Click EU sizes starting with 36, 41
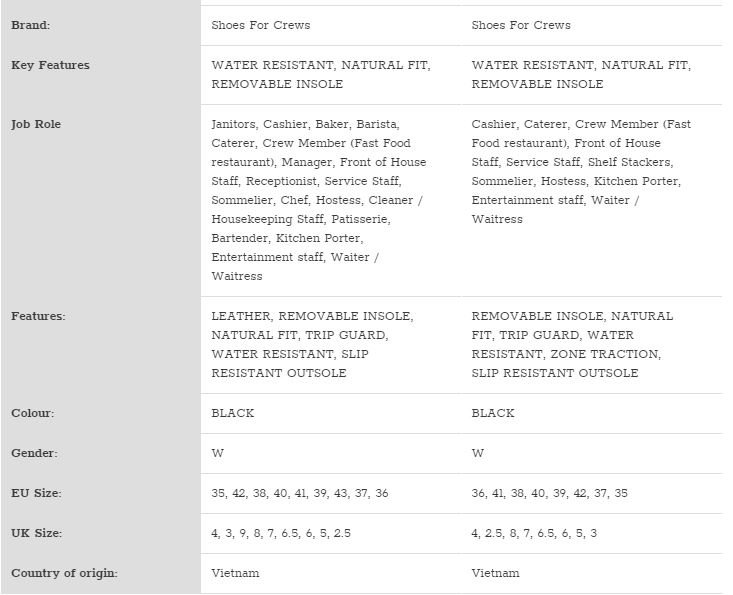This screenshot has height=595, width=733. click(x=550, y=493)
